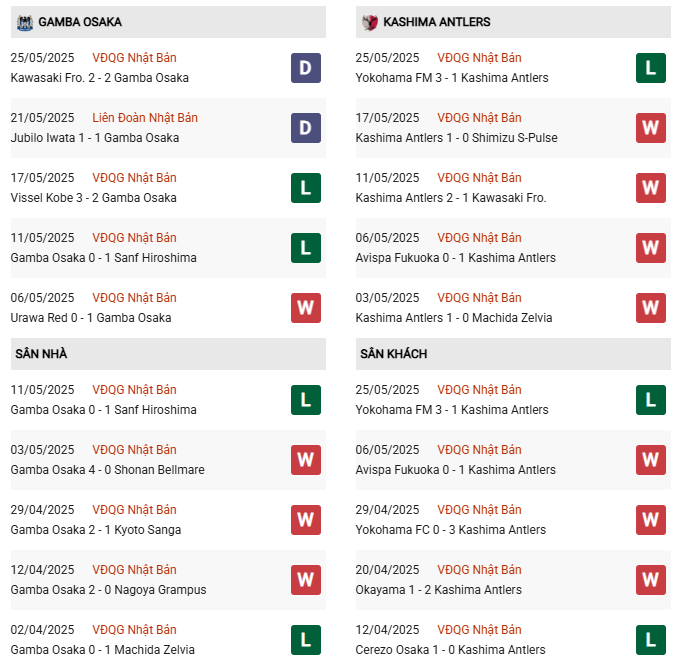673x670 pixels.
Task: Click the L badge for Vissel Kobe 3-2 match
Action: [306, 188]
